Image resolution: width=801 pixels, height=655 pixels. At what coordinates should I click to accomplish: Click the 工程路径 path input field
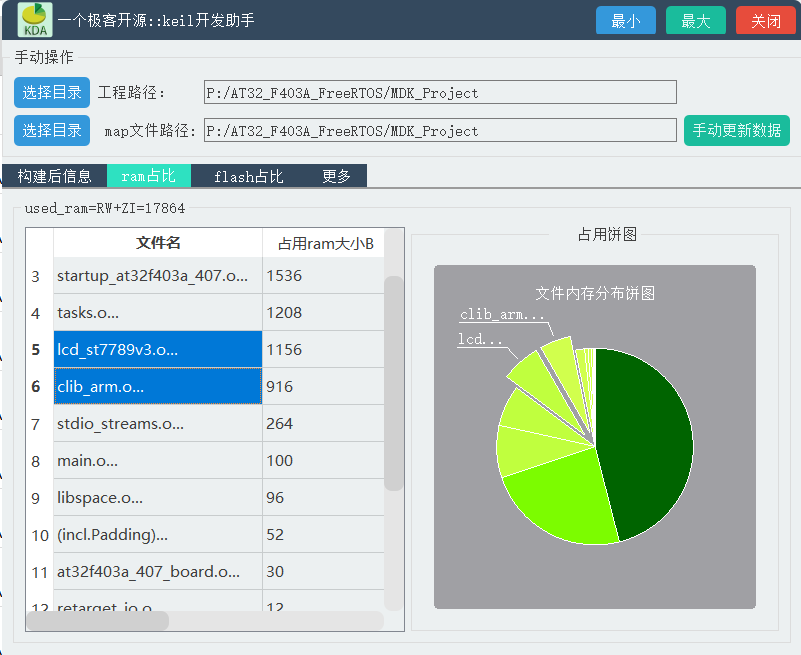pyautogui.click(x=440, y=92)
